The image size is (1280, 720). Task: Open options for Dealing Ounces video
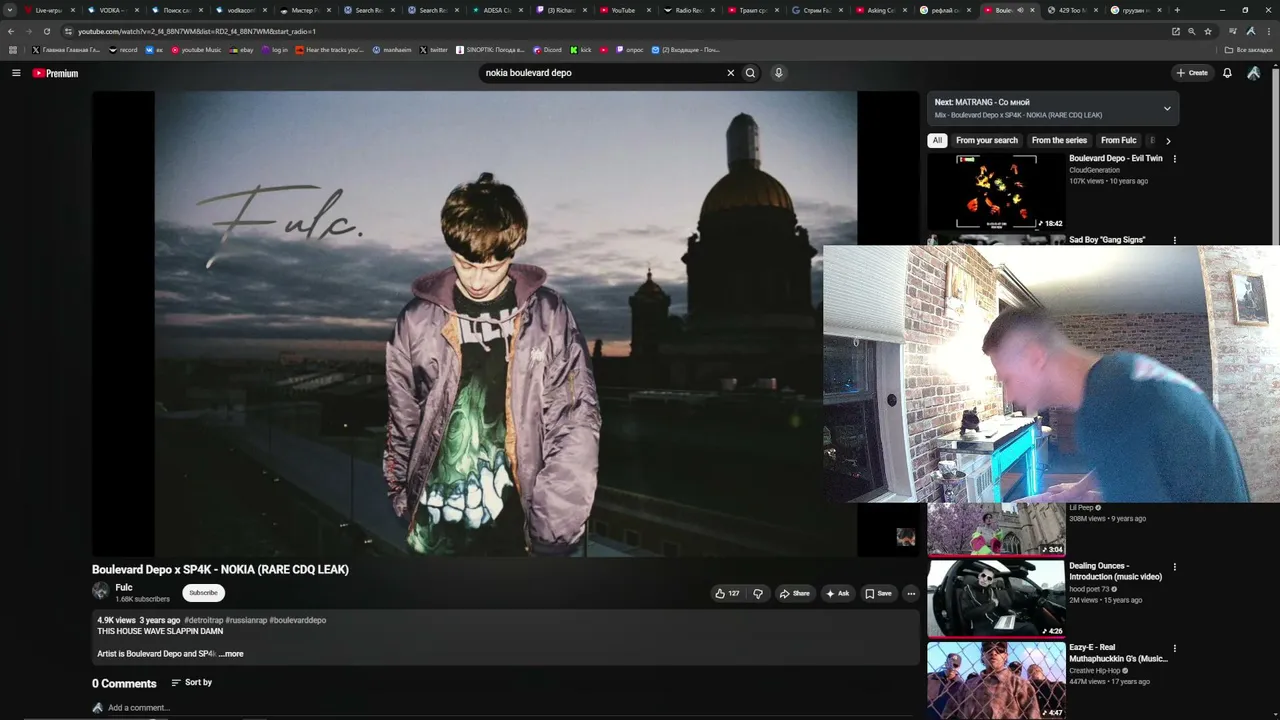pos(1175,567)
